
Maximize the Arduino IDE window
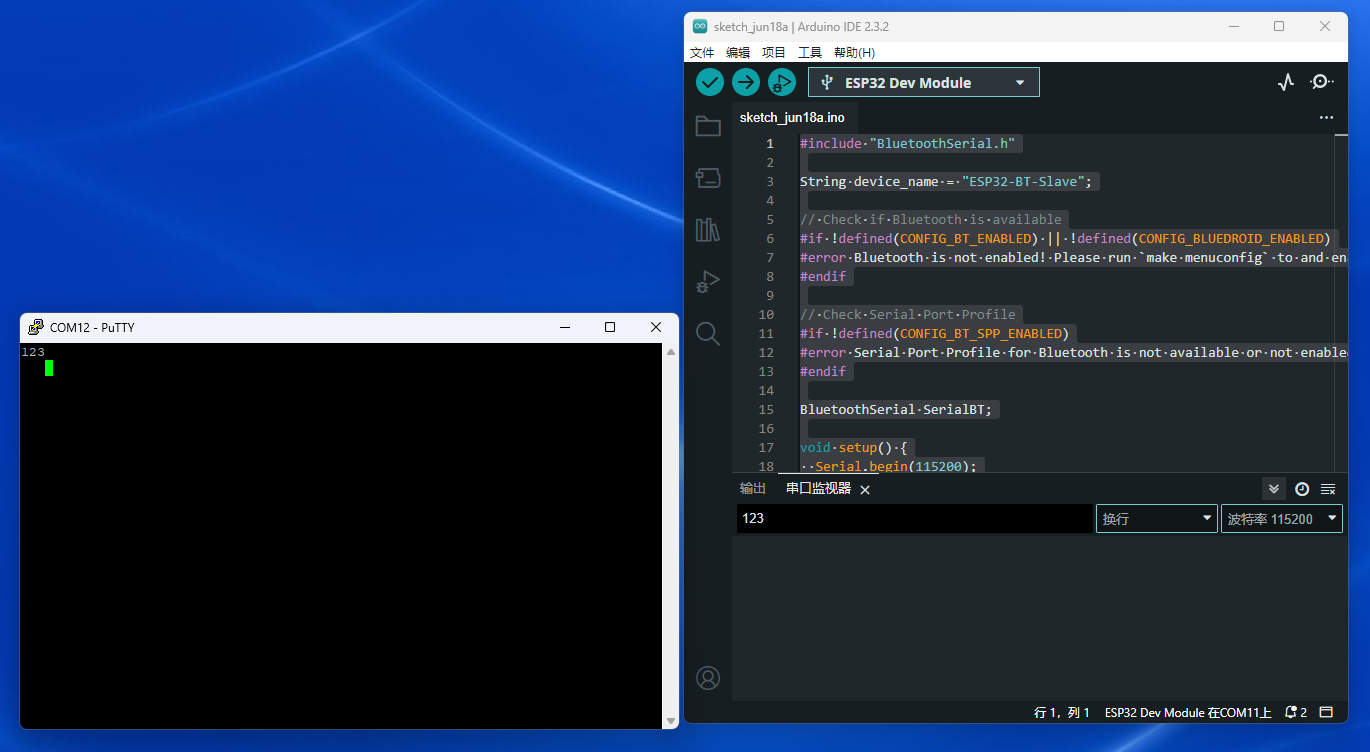(x=1279, y=26)
